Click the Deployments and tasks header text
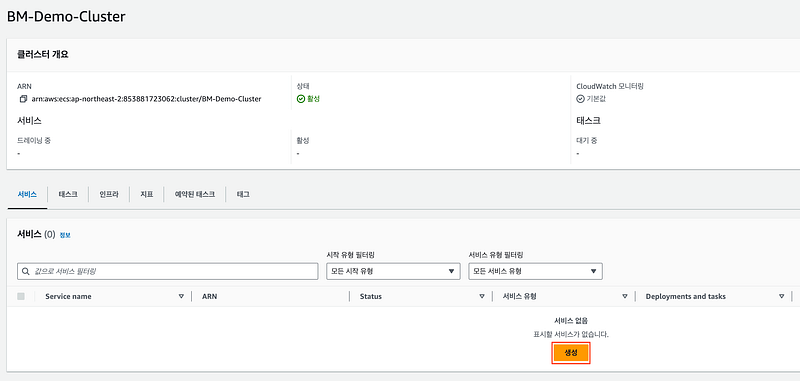 (x=686, y=296)
